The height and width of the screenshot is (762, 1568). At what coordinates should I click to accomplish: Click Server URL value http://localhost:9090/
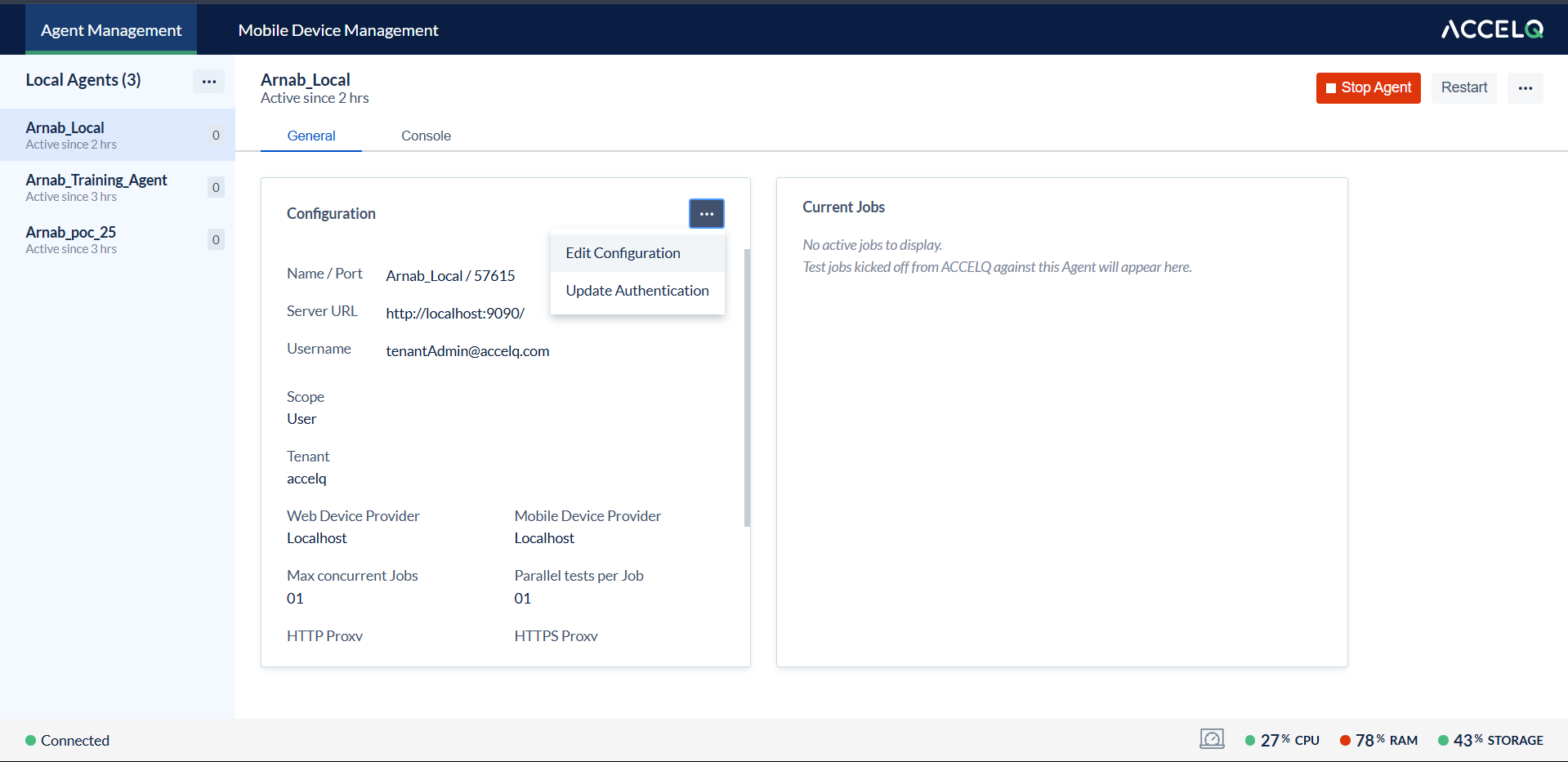point(455,314)
